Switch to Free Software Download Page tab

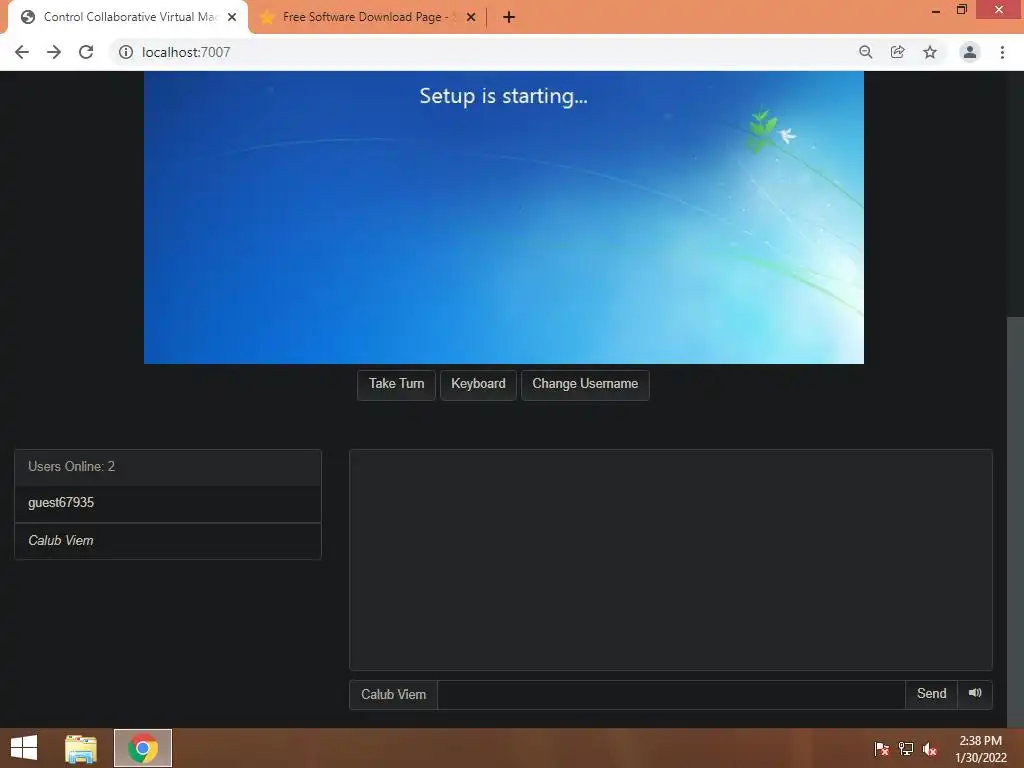point(368,18)
